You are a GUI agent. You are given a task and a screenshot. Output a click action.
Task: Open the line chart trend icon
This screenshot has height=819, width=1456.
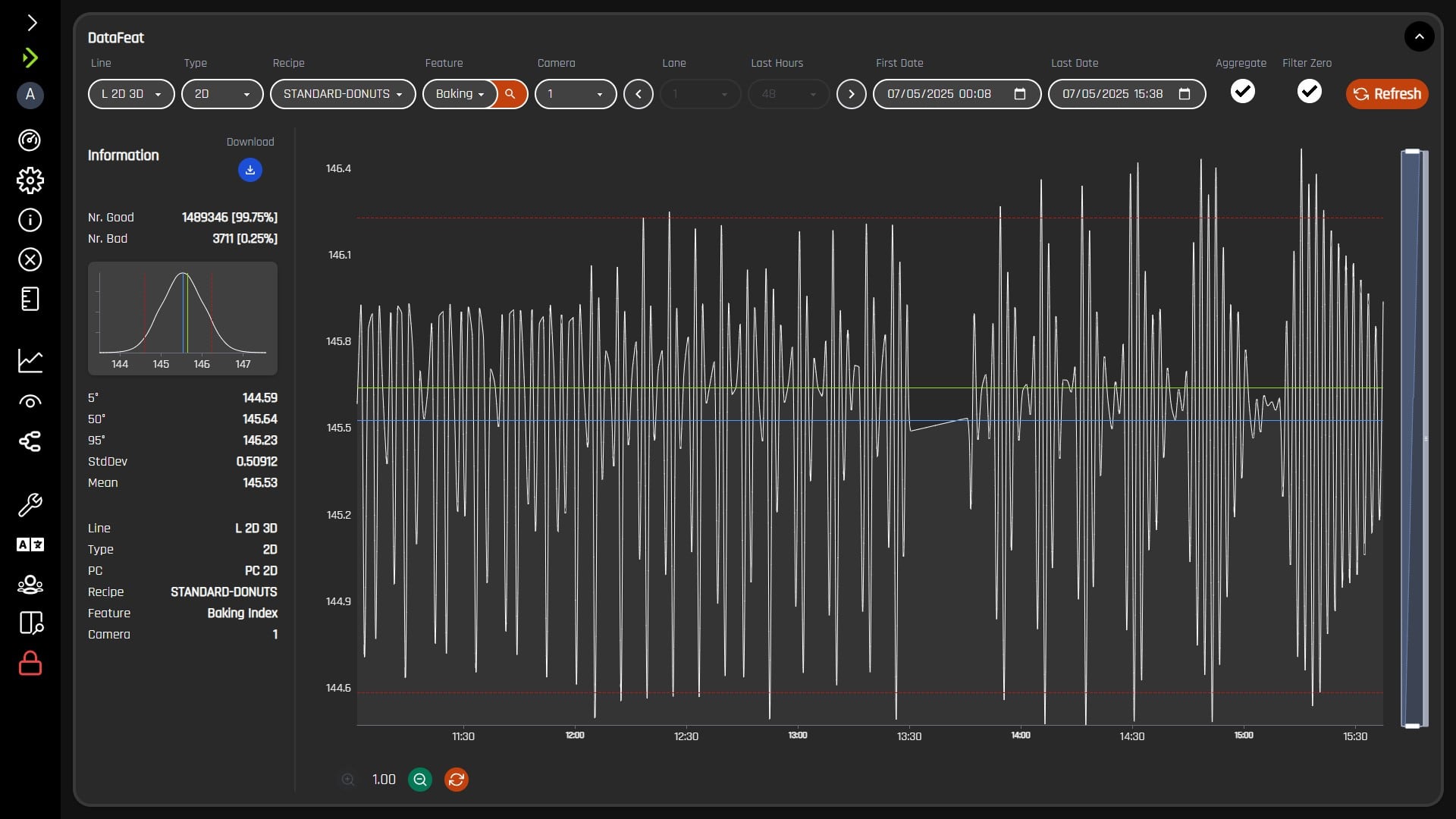(x=30, y=361)
